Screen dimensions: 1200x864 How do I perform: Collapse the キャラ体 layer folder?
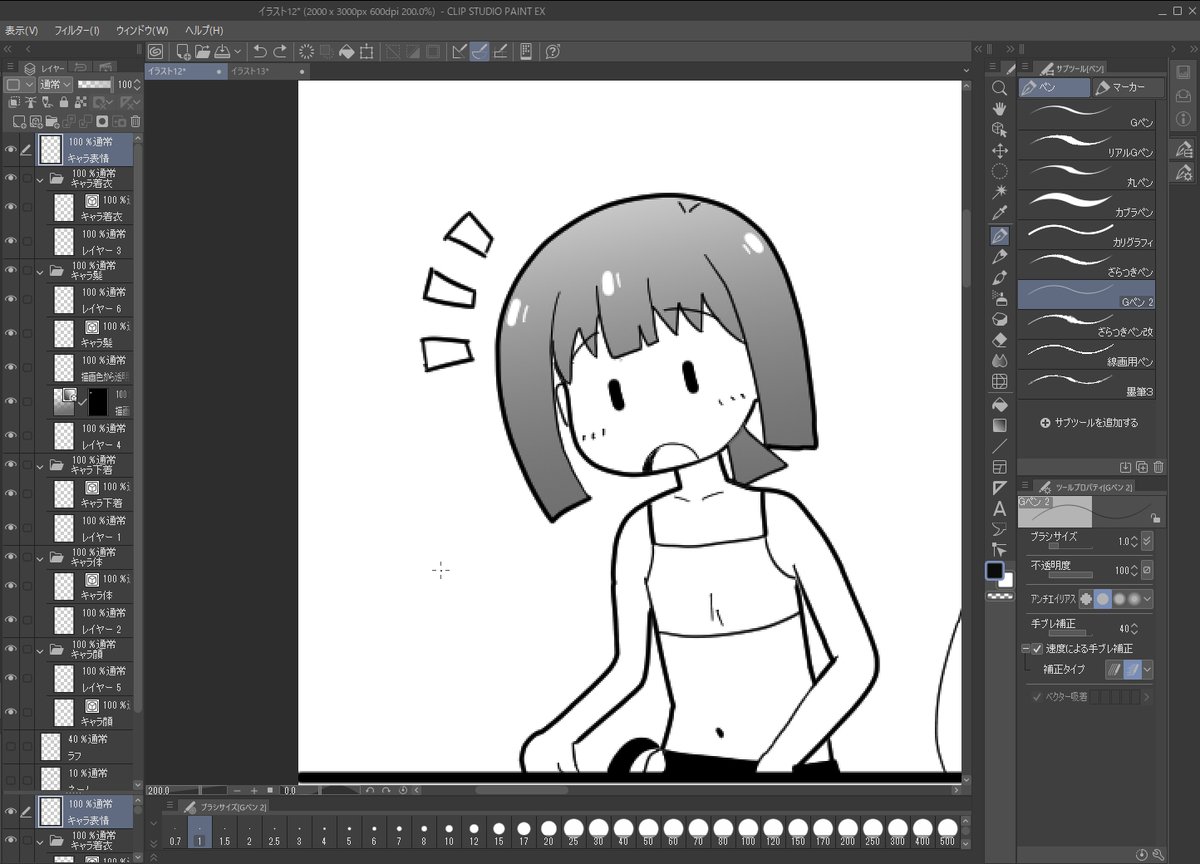(40, 557)
